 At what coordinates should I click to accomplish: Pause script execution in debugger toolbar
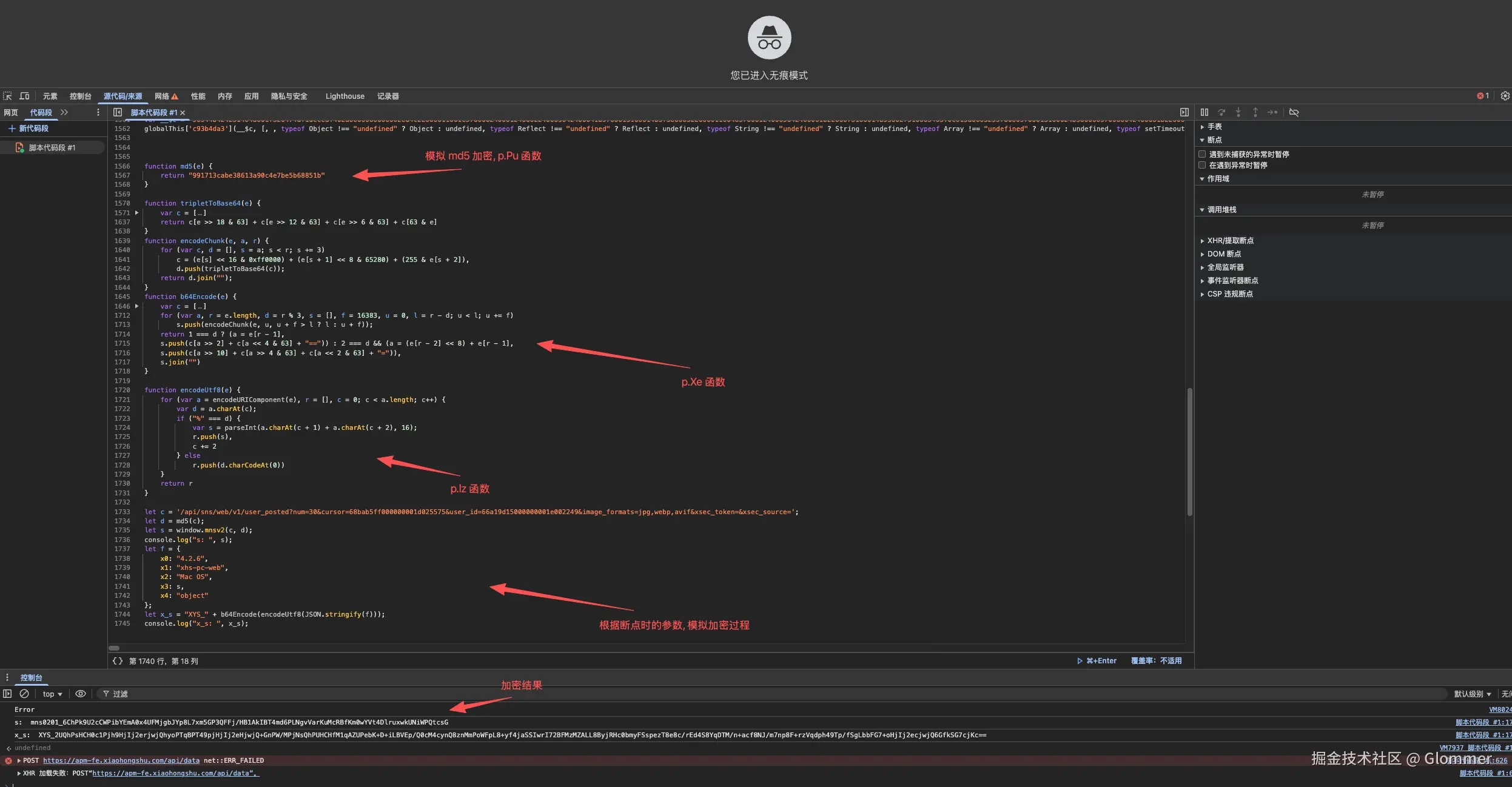tap(1205, 112)
